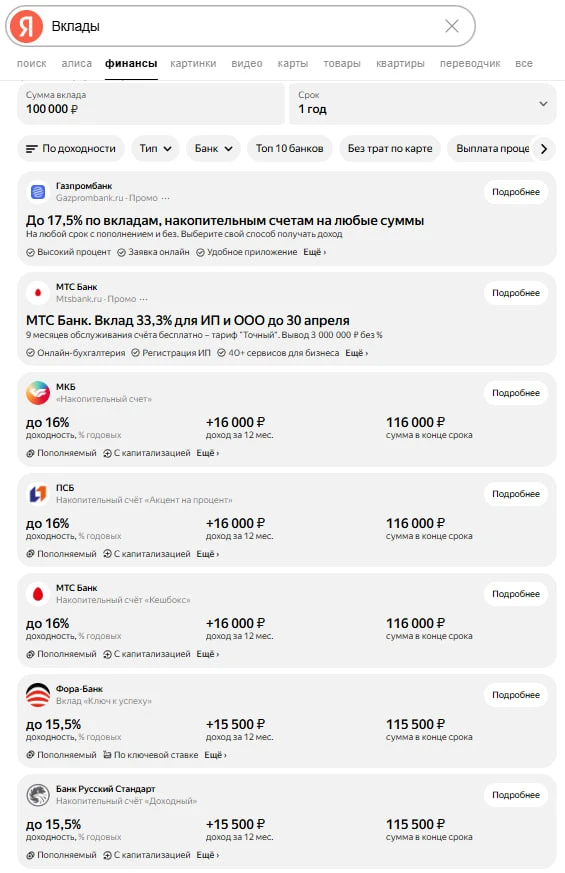The image size is (565, 873).
Task: Click the ПСБ bank logo
Action: pyautogui.click(x=38, y=494)
